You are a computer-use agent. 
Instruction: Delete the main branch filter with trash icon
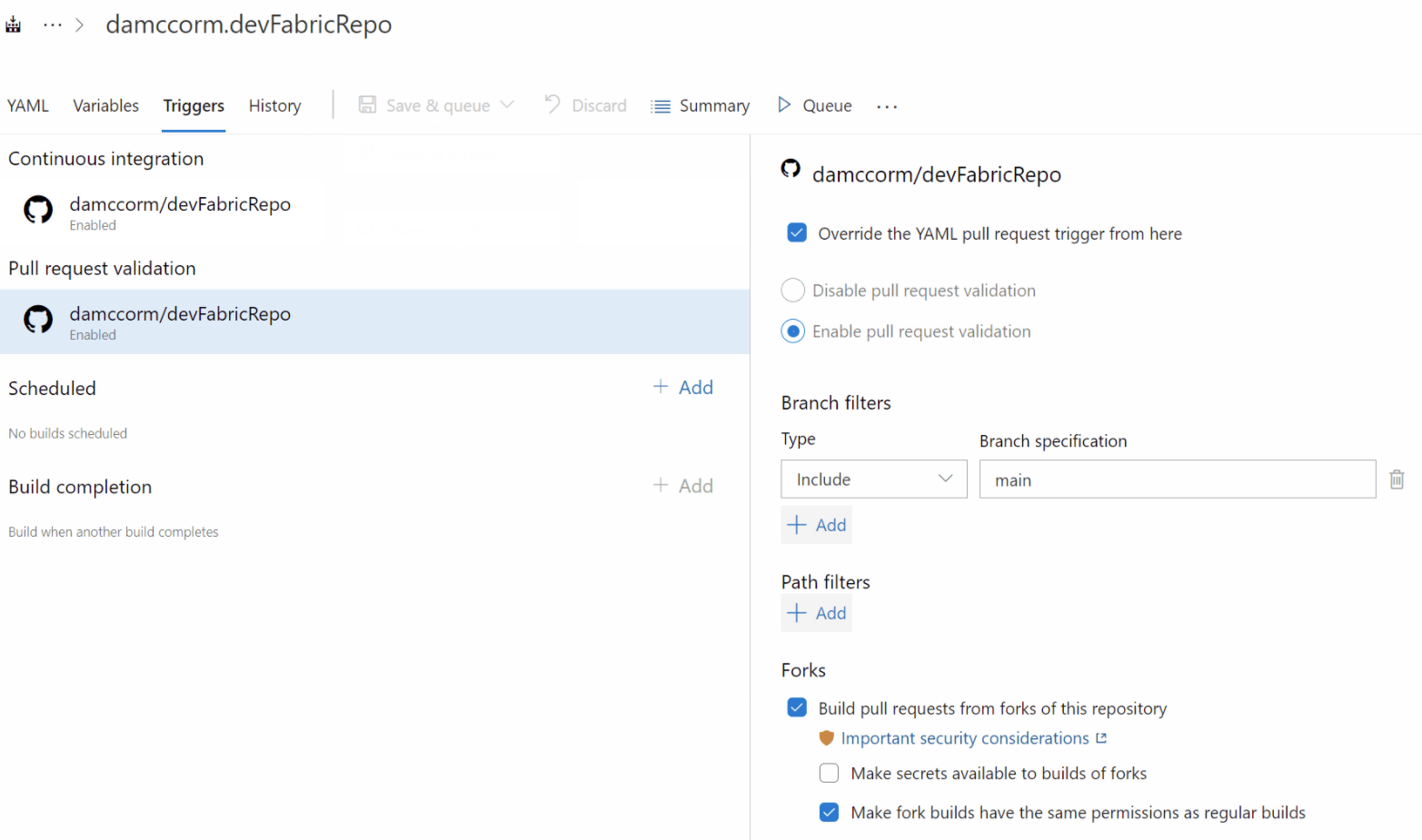coord(1397,479)
